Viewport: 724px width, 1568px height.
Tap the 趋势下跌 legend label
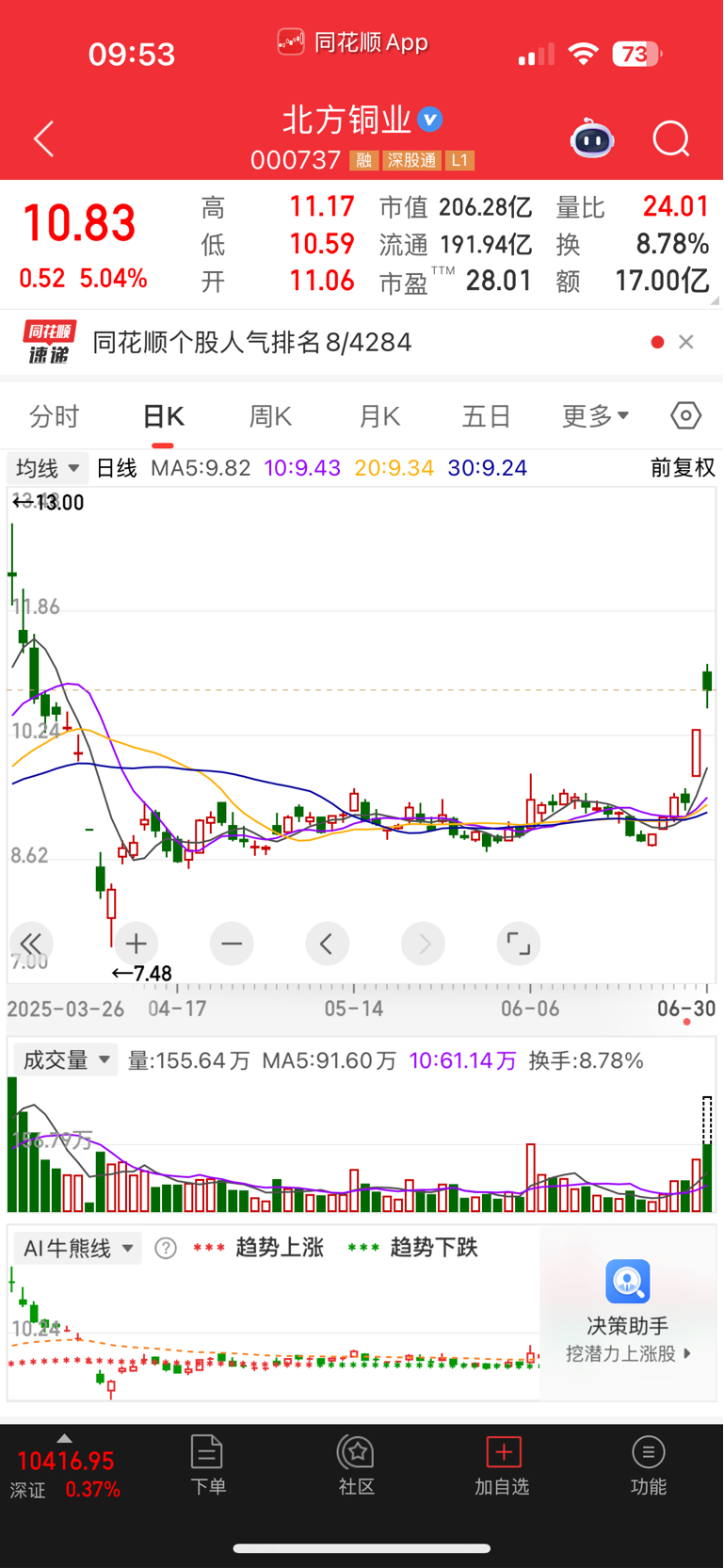(x=434, y=1248)
